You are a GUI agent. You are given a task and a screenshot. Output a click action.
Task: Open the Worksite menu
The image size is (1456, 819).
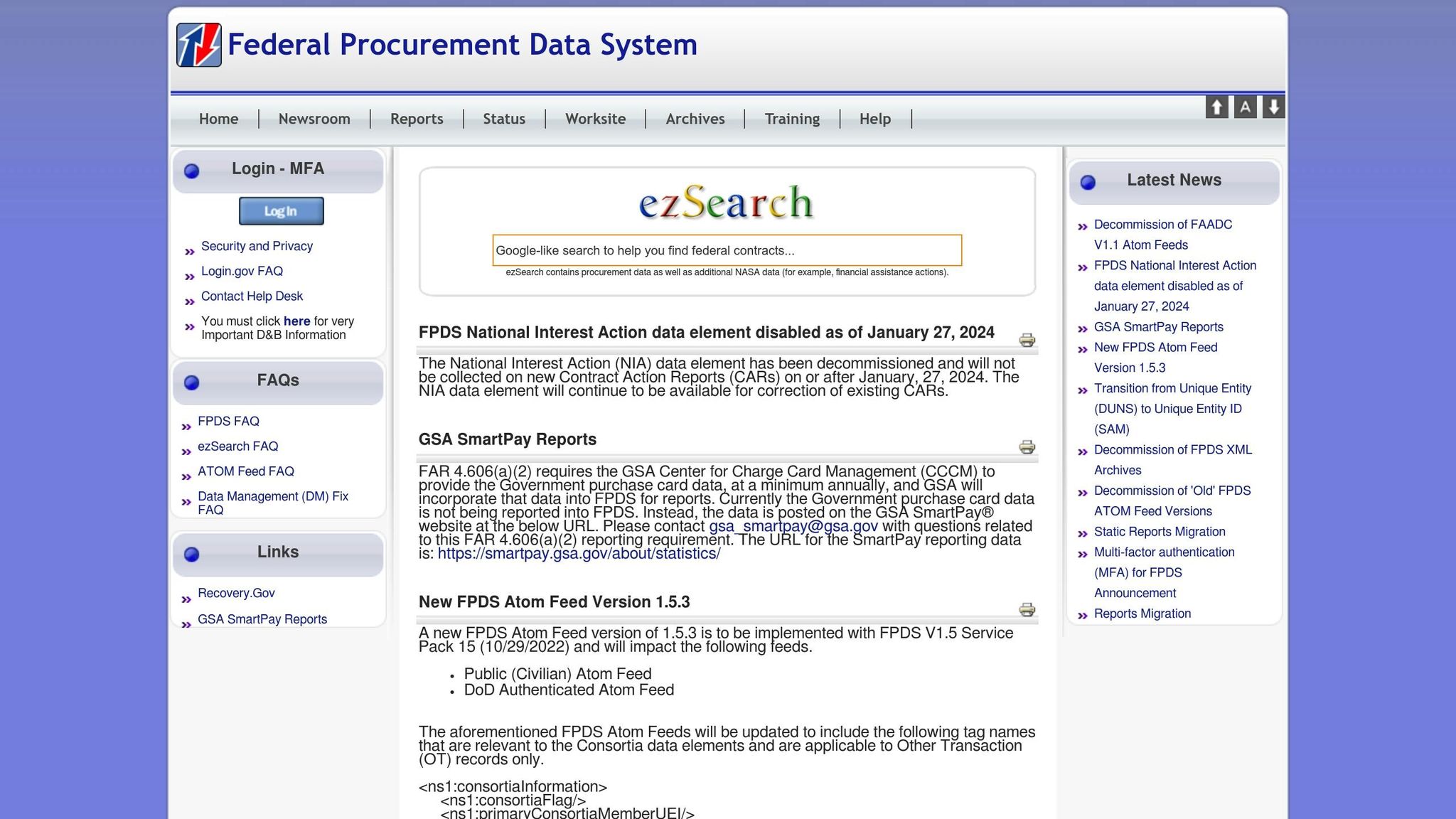point(595,119)
